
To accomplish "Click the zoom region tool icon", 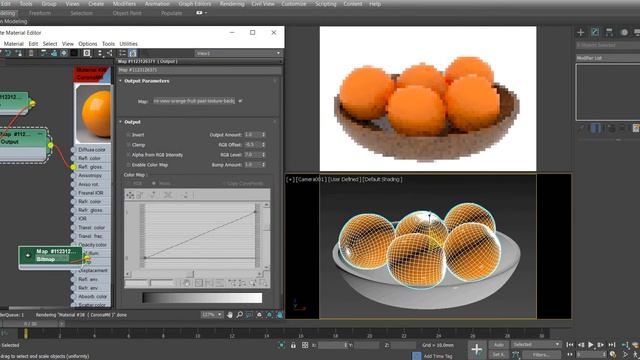I will pyautogui.click(x=249, y=315).
